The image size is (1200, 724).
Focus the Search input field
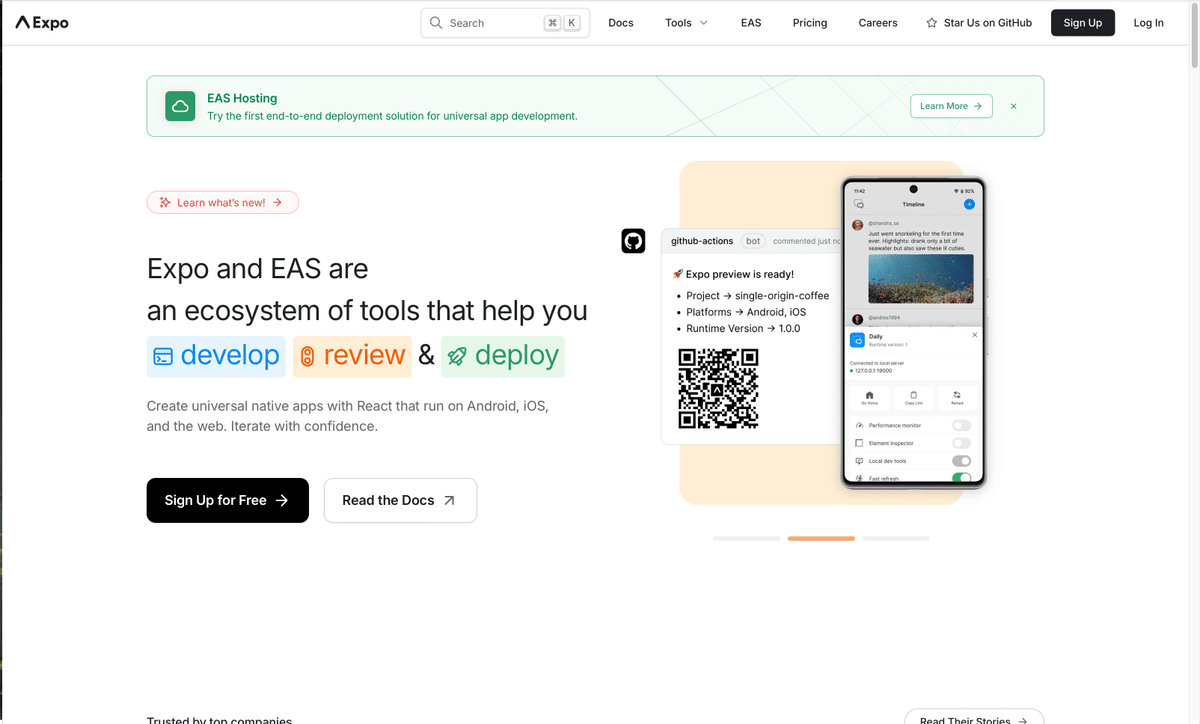coord(505,23)
